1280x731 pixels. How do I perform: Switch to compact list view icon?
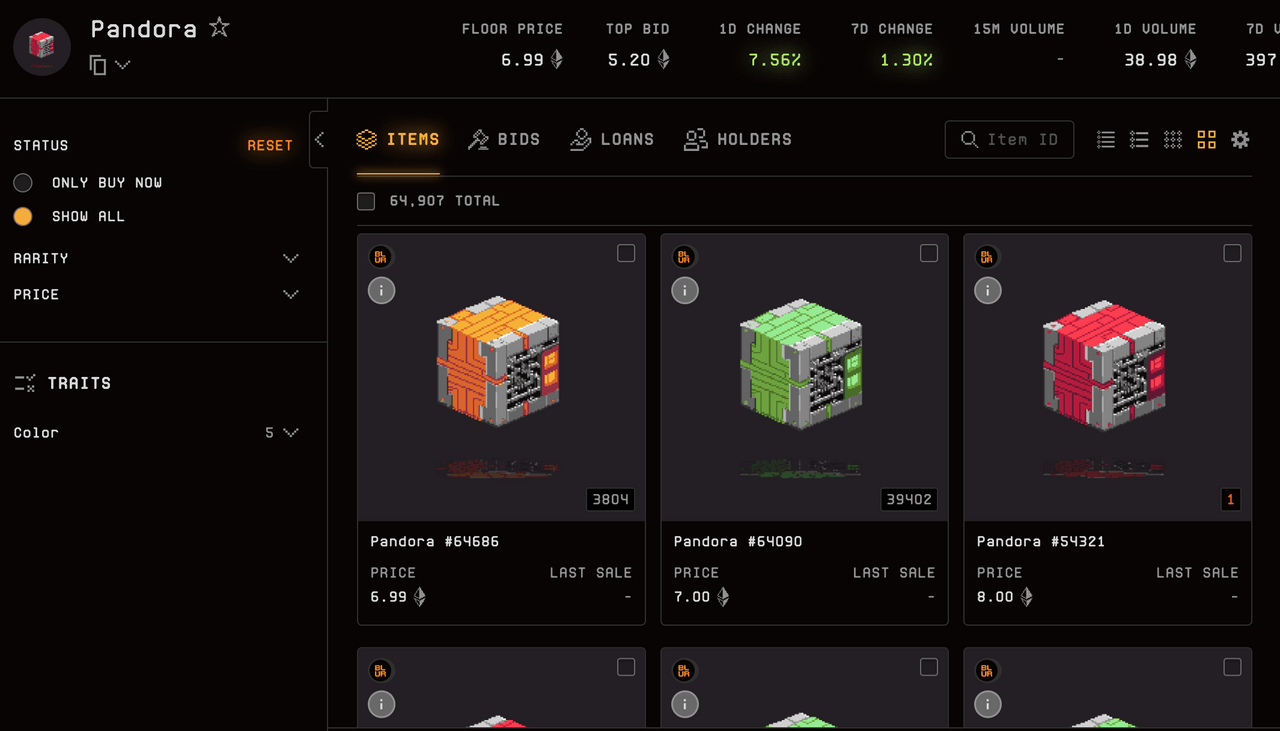click(x=1106, y=140)
